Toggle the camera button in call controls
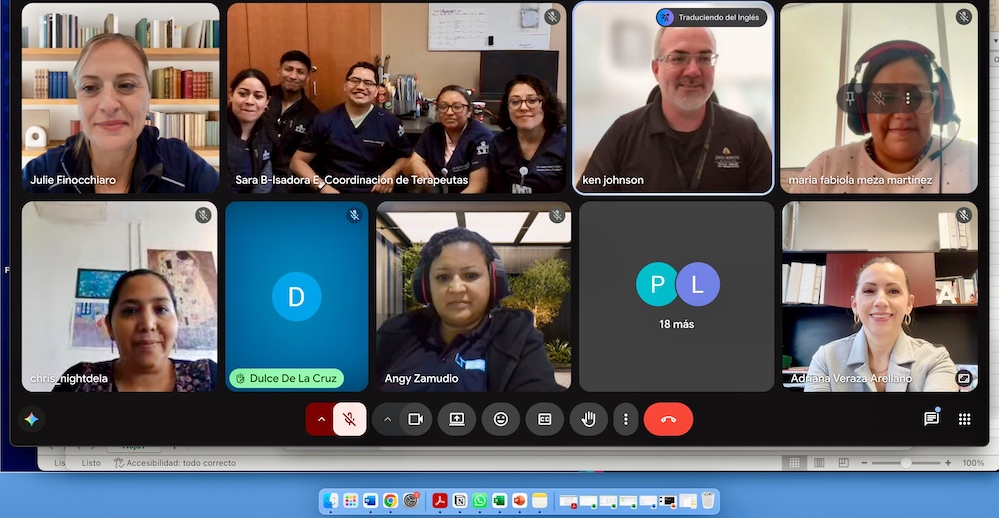 pyautogui.click(x=415, y=419)
